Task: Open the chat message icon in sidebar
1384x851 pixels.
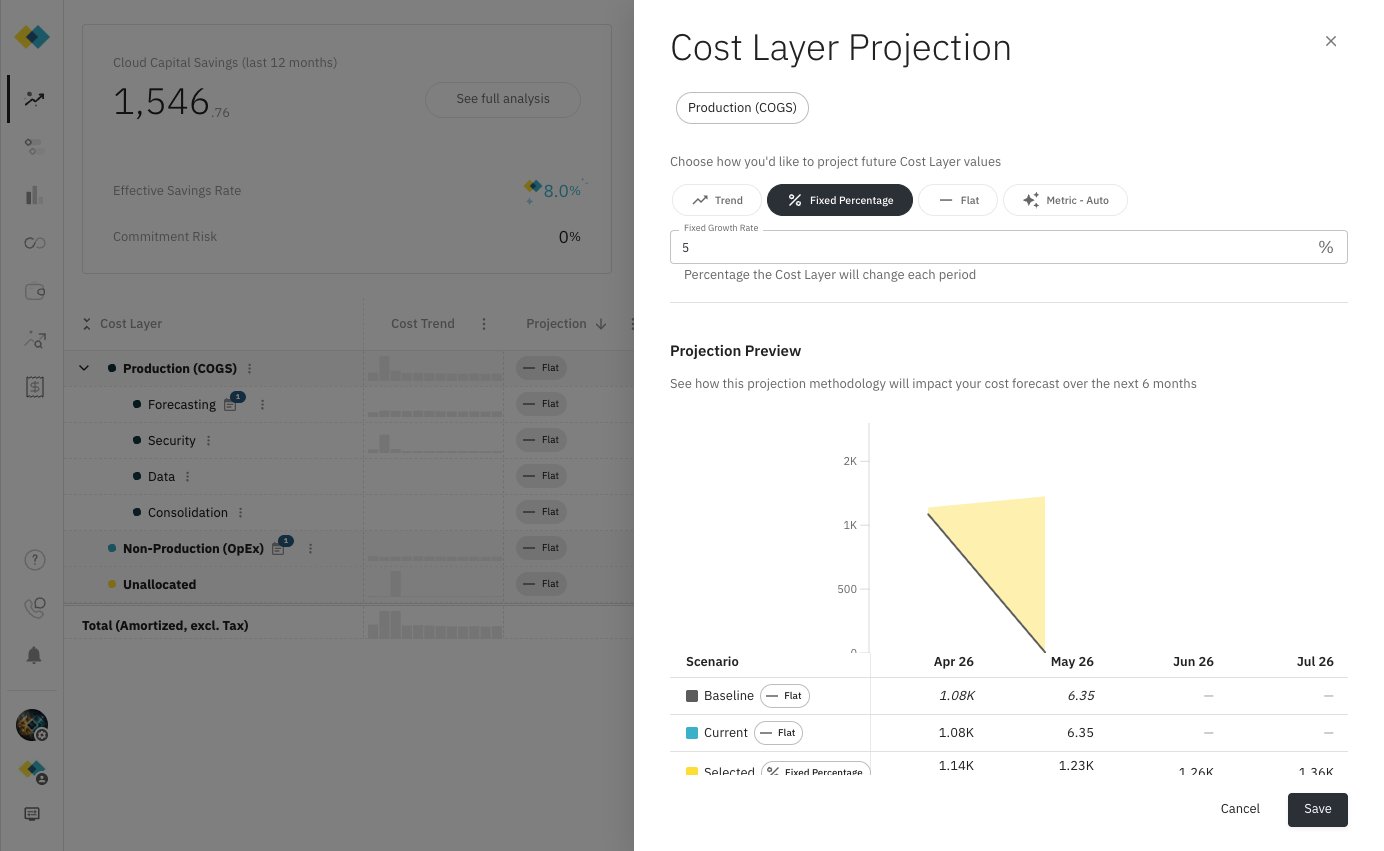Action: click(32, 814)
